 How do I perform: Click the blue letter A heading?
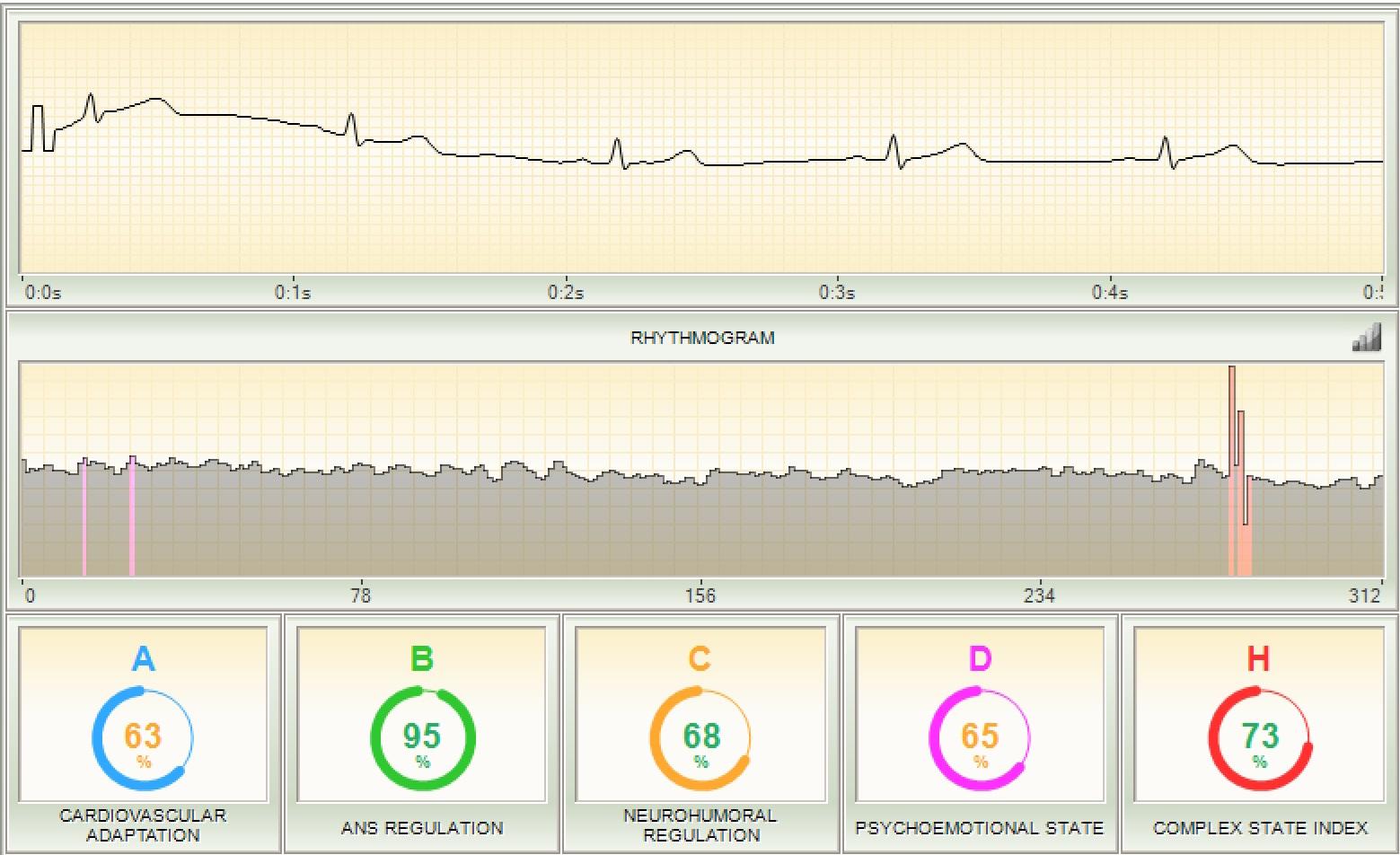[143, 660]
